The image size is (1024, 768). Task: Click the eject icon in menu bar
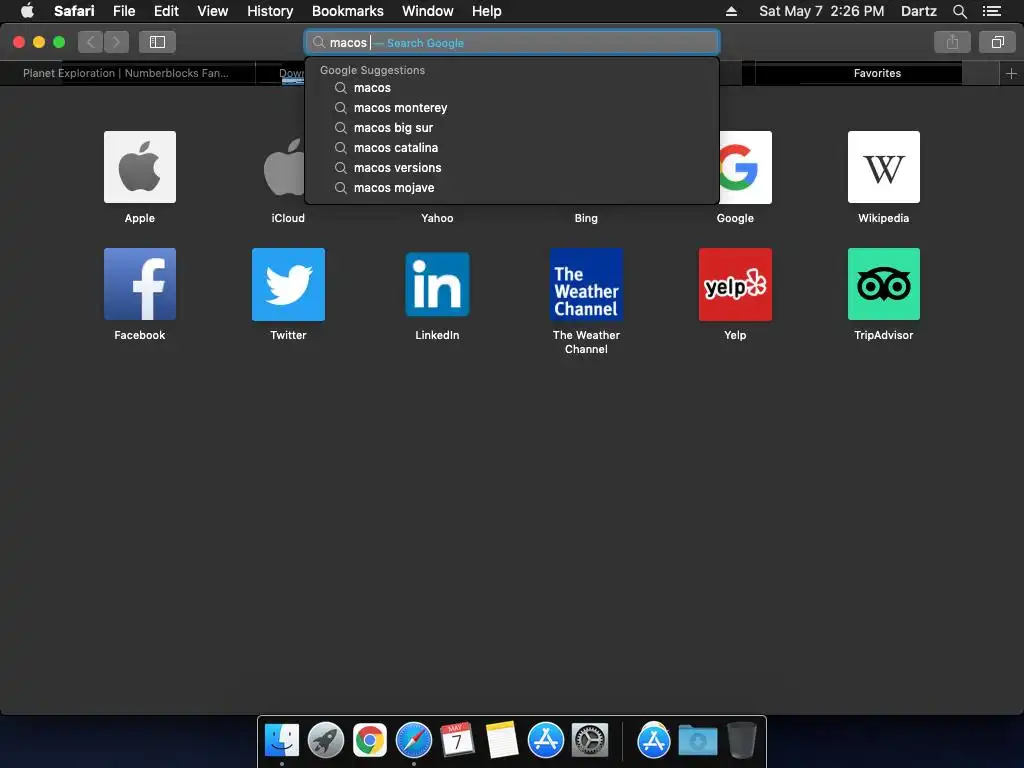(731, 11)
